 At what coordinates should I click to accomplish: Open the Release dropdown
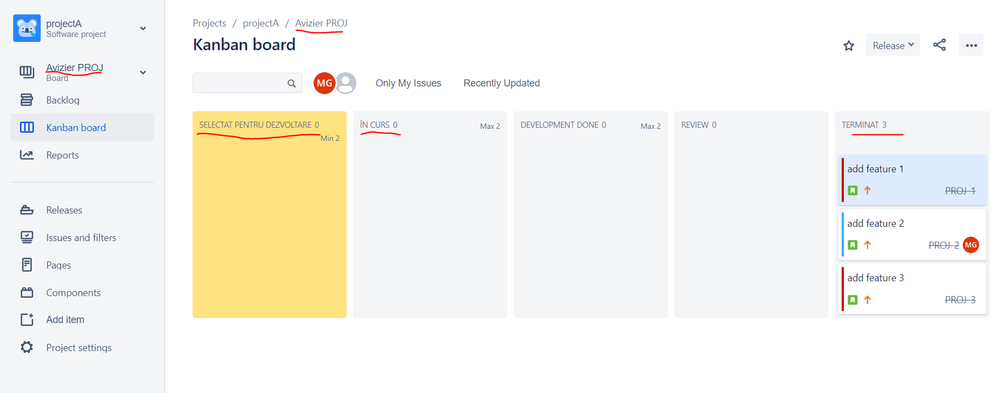893,45
